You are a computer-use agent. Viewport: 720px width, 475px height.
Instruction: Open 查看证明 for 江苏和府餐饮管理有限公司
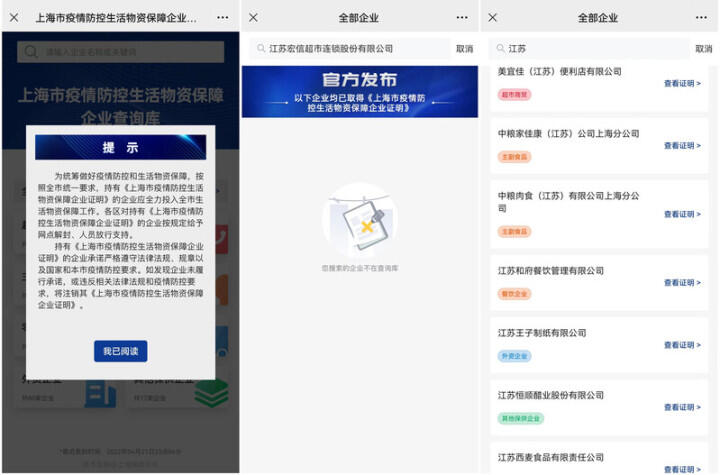[x=682, y=283]
